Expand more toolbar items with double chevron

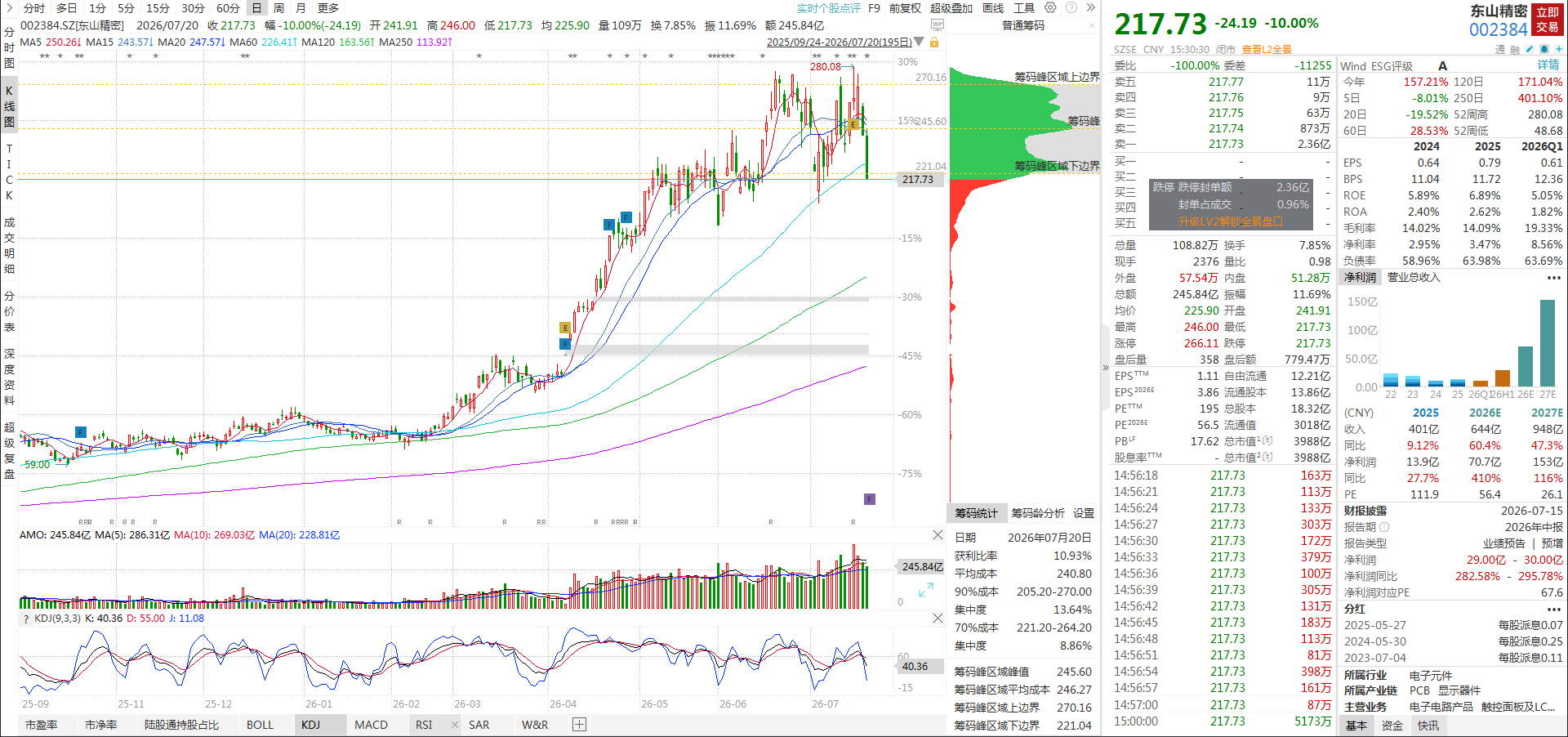tap(1091, 7)
